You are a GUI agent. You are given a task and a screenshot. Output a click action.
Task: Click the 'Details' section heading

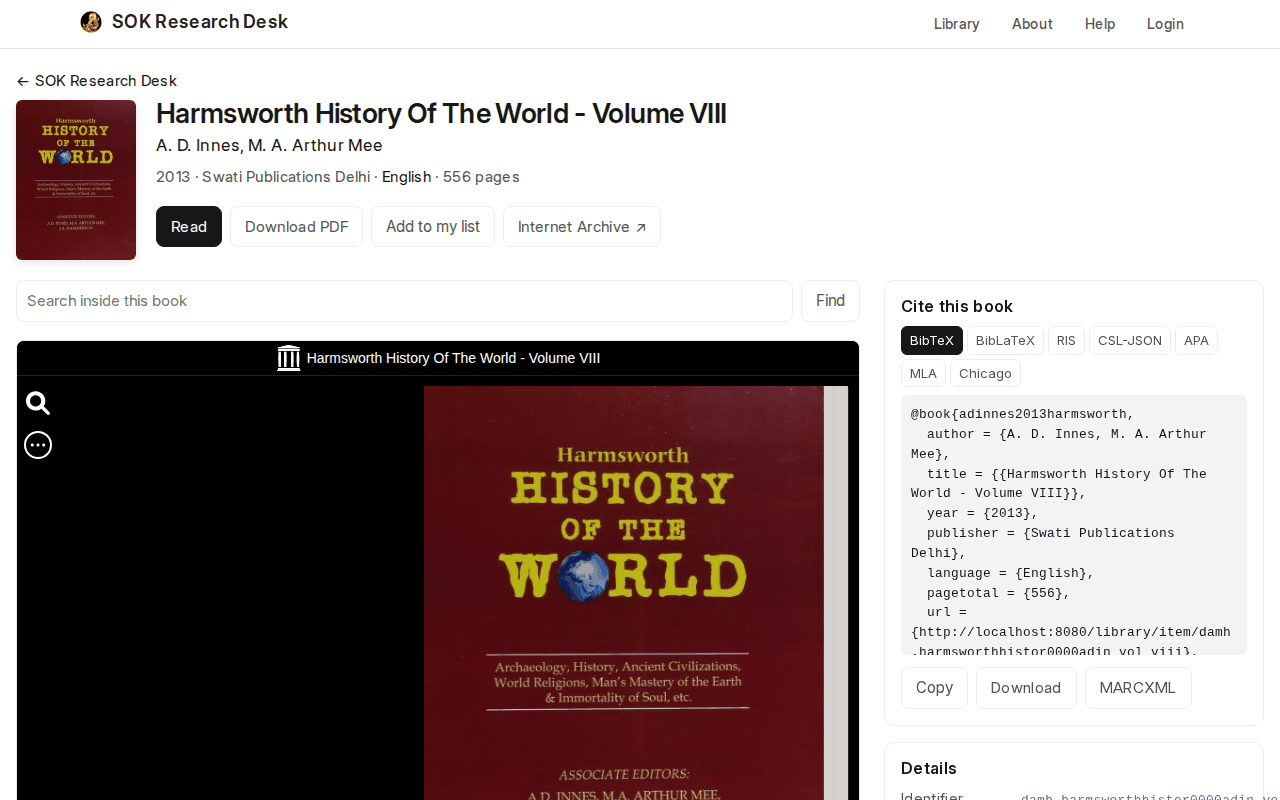click(x=929, y=768)
